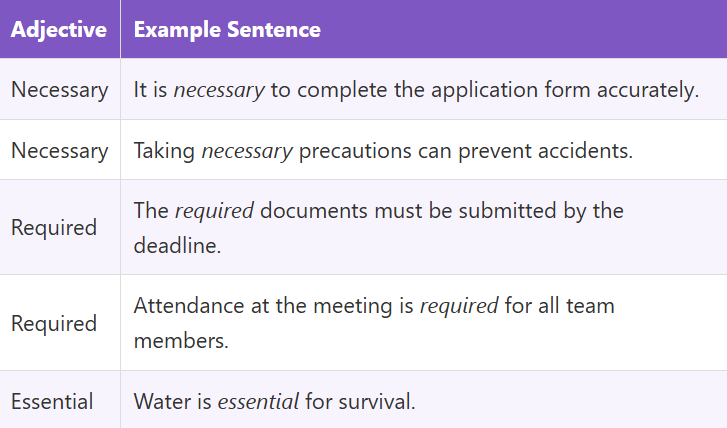
Task: Click the "Essential" adjective cell
Action: (x=52, y=402)
